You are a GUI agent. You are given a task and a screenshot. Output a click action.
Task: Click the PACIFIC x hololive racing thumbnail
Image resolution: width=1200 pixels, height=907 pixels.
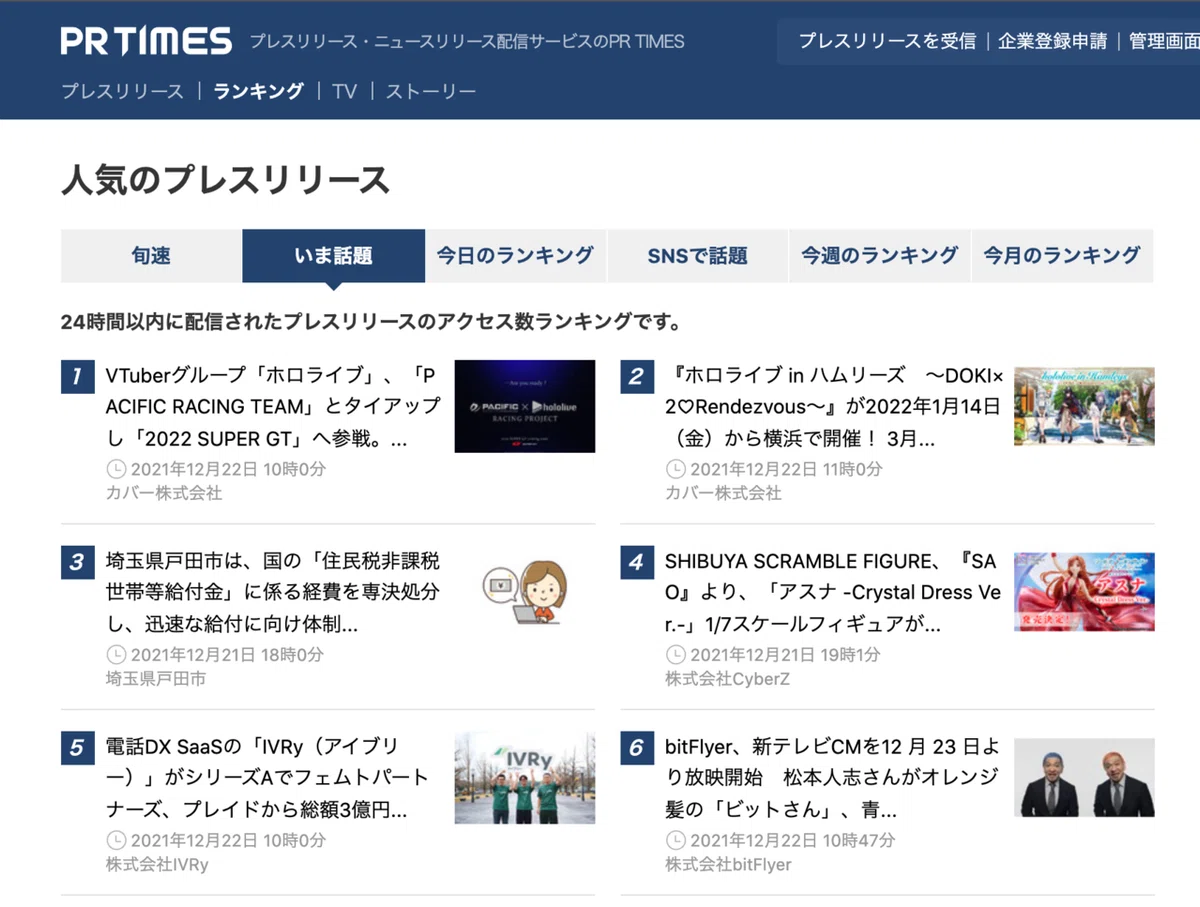(x=525, y=406)
